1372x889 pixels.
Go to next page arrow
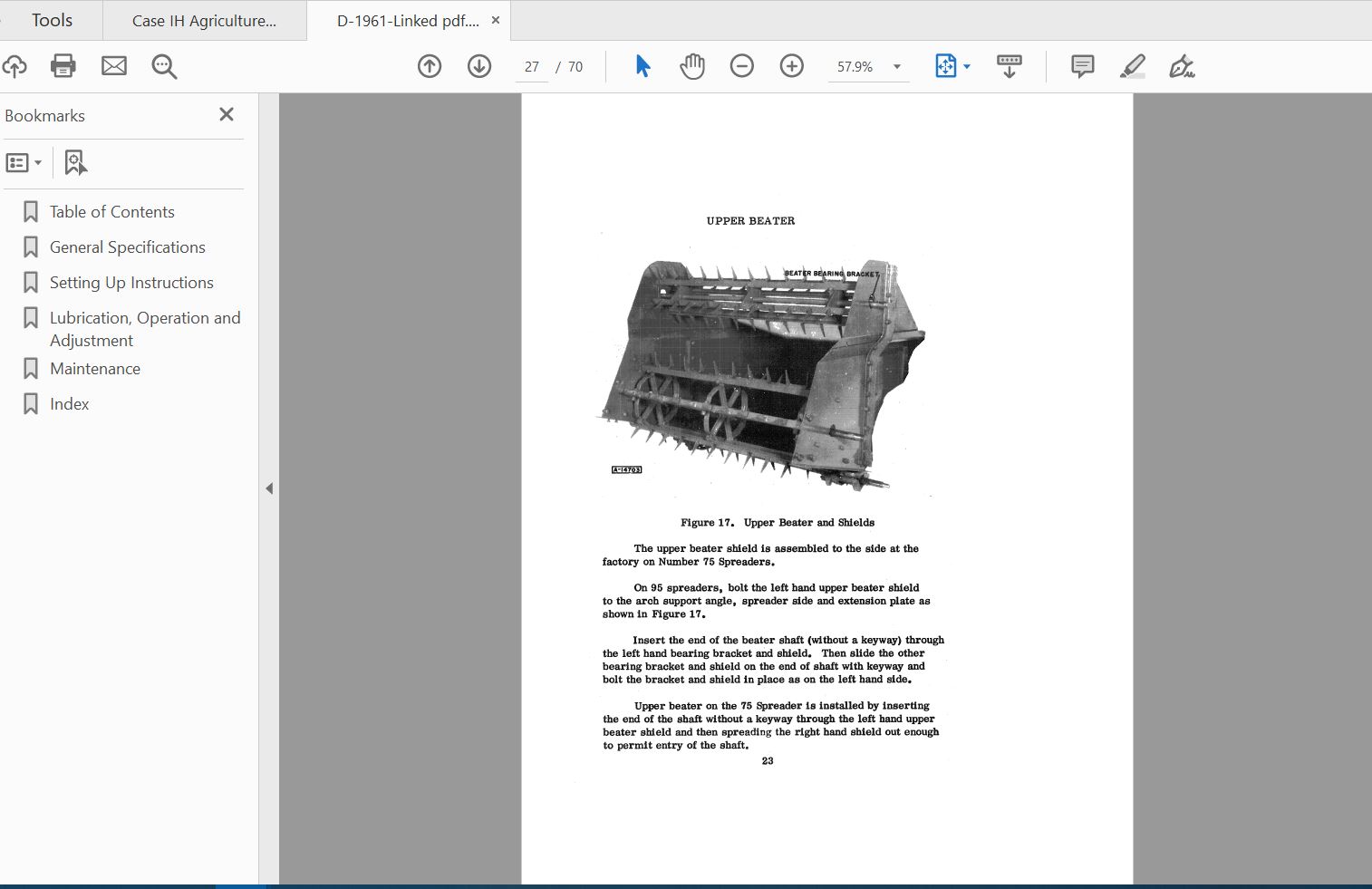479,66
